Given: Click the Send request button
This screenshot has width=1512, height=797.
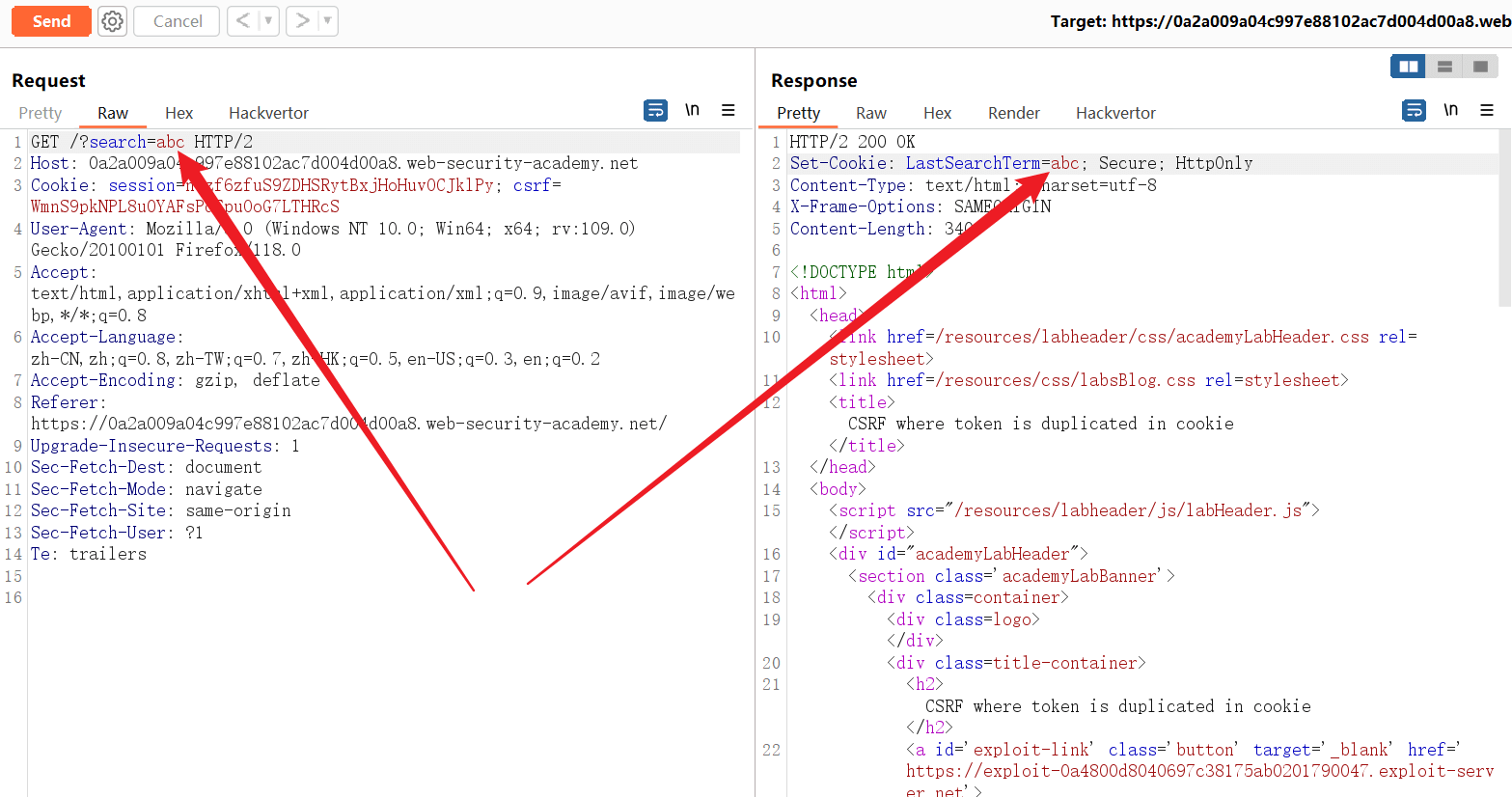Looking at the screenshot, I should tap(51, 21).
